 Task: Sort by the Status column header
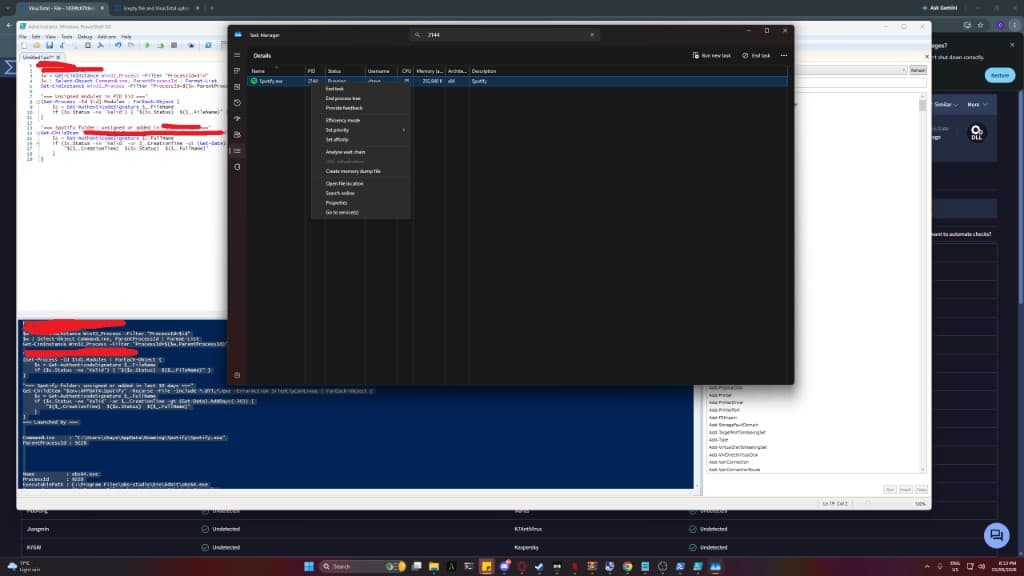coord(345,71)
